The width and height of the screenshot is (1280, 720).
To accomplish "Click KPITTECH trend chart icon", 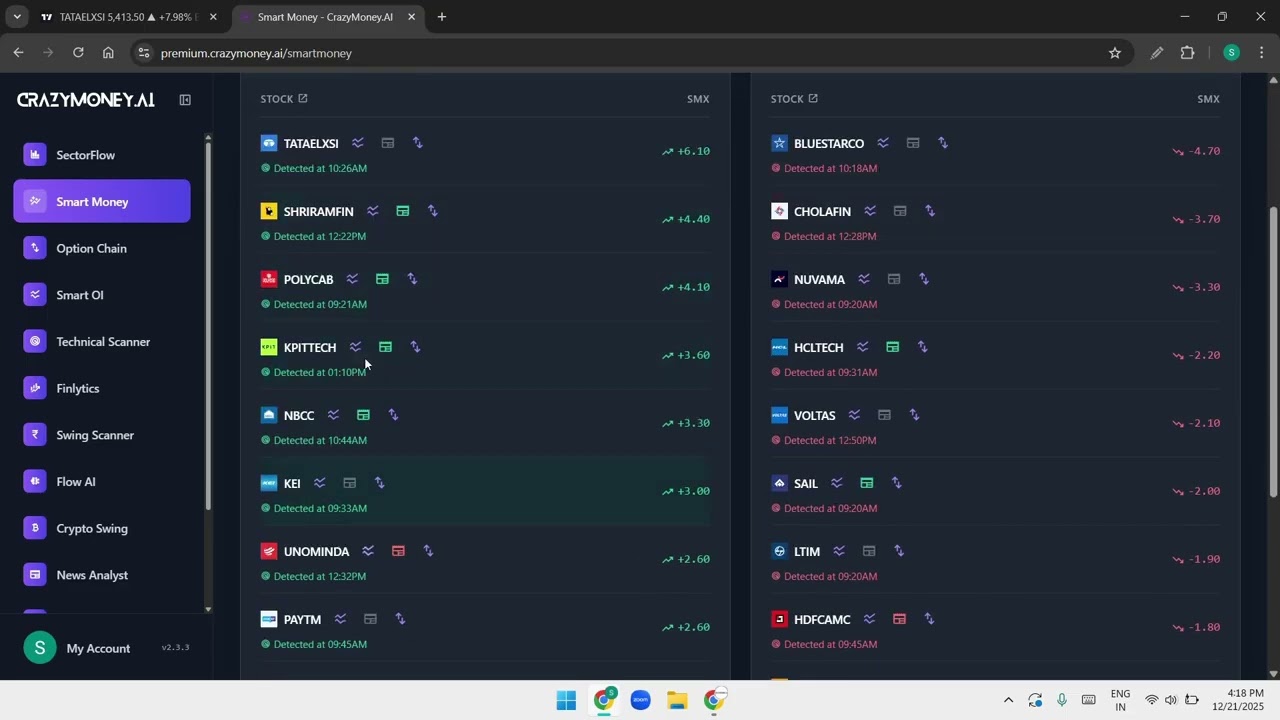I will pyautogui.click(x=355, y=347).
